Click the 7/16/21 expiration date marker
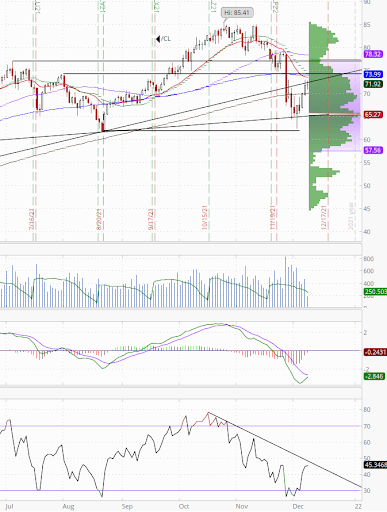Viewport: 387px width, 512px height. (x=32, y=219)
